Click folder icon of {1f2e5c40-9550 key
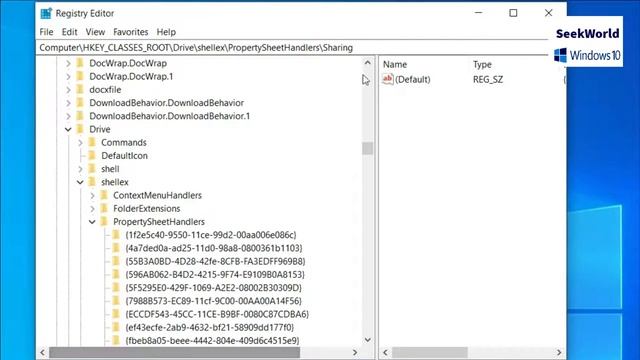640x360 pixels. pyautogui.click(x=116, y=235)
